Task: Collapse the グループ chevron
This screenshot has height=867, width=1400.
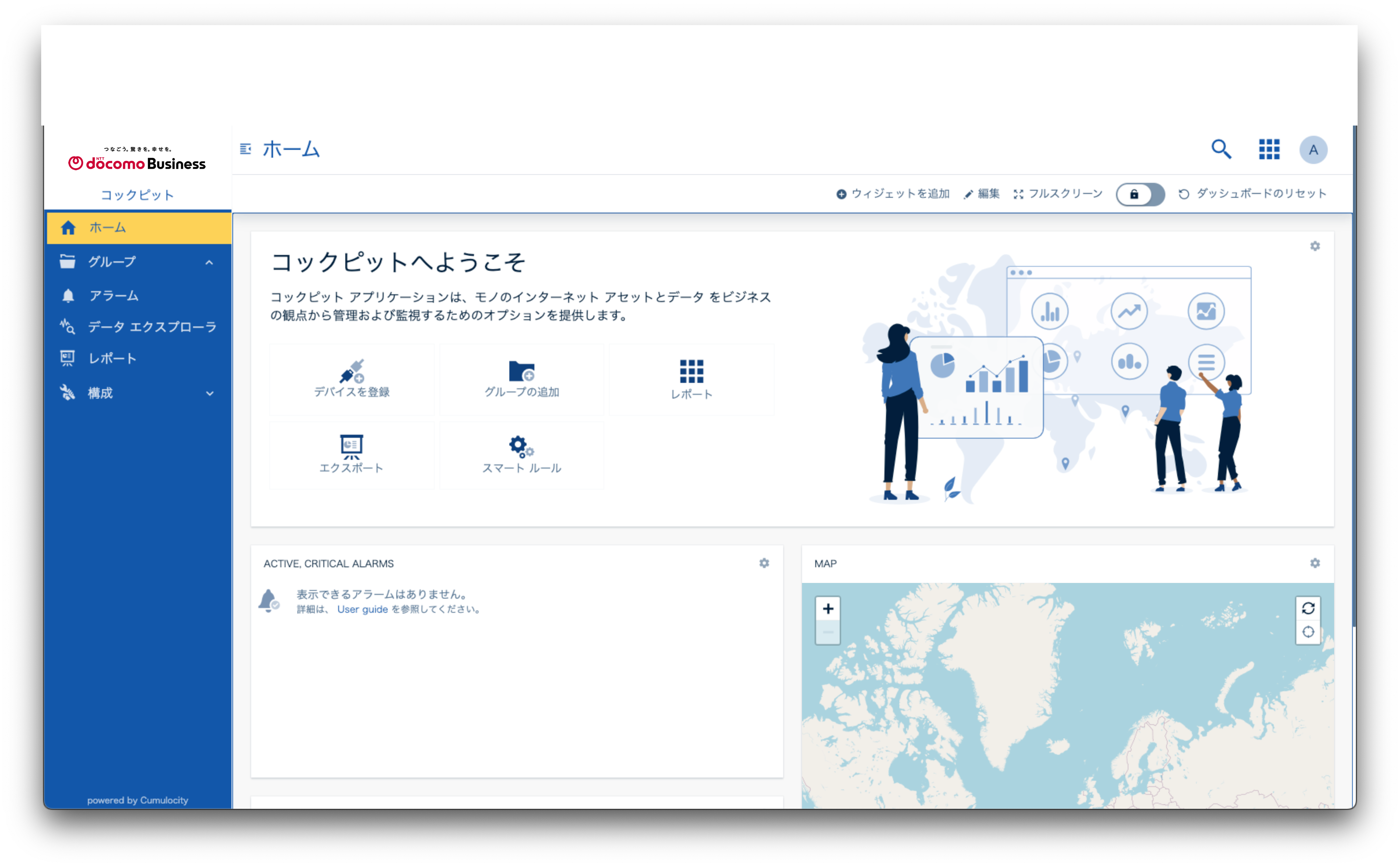Action: coord(210,262)
